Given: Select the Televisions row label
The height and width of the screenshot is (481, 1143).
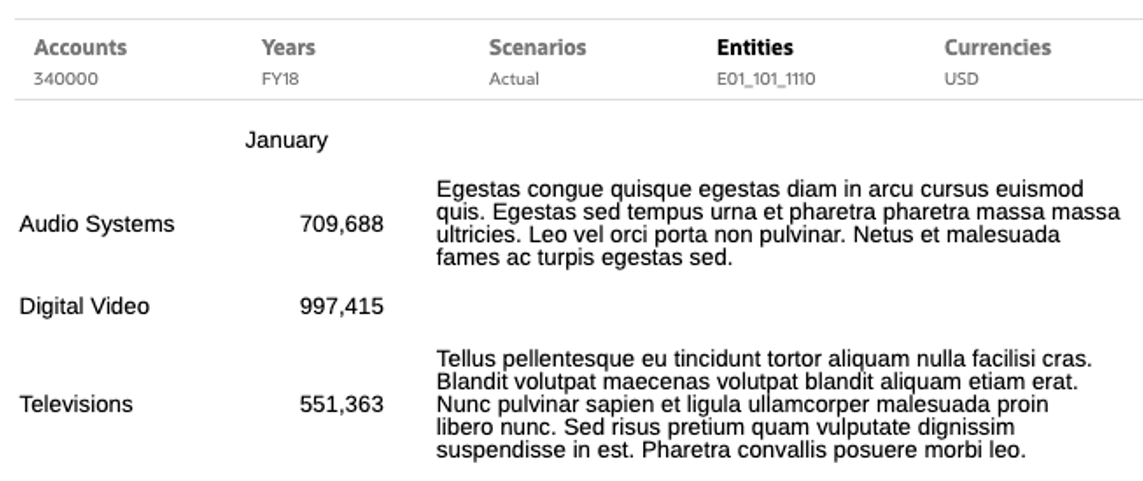Looking at the screenshot, I should pyautogui.click(x=76, y=405).
